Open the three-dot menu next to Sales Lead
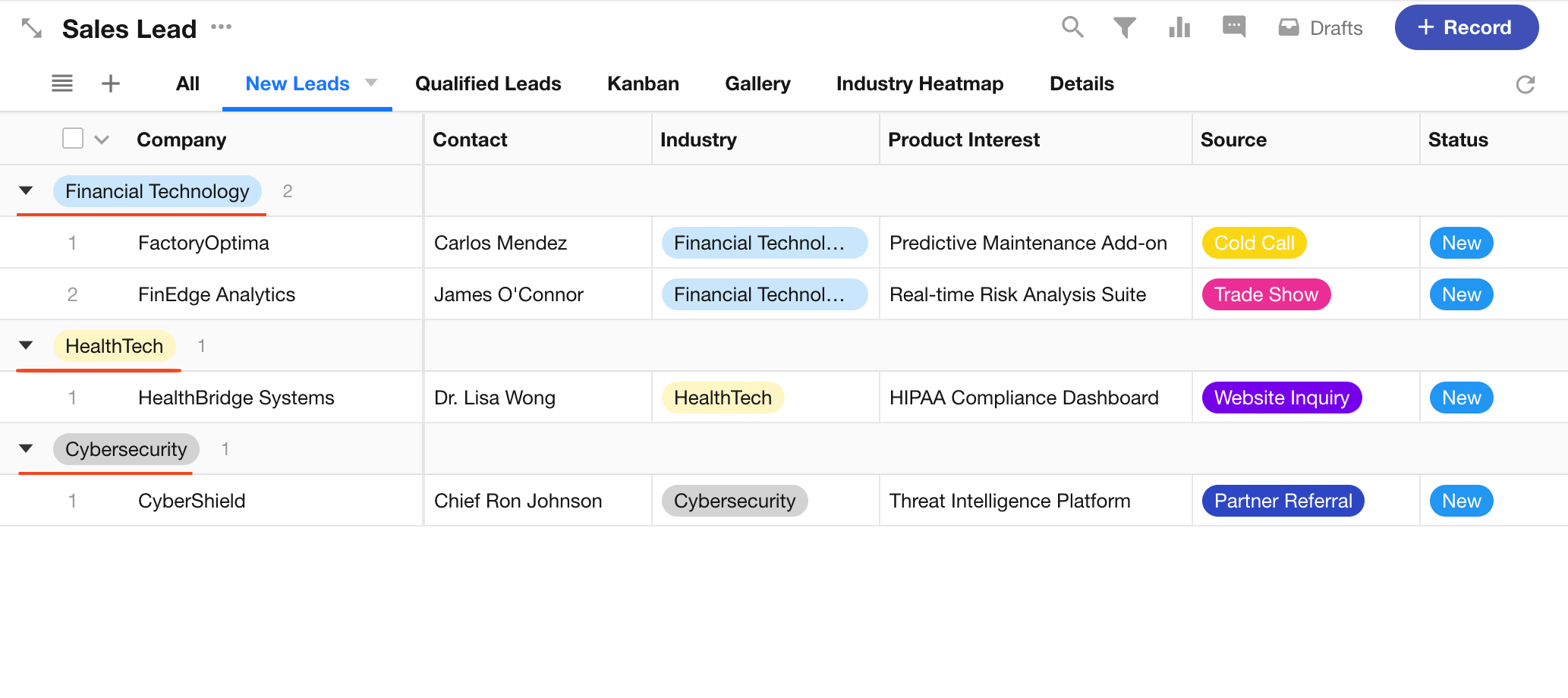Viewport: 1568px width, 698px height. click(222, 27)
